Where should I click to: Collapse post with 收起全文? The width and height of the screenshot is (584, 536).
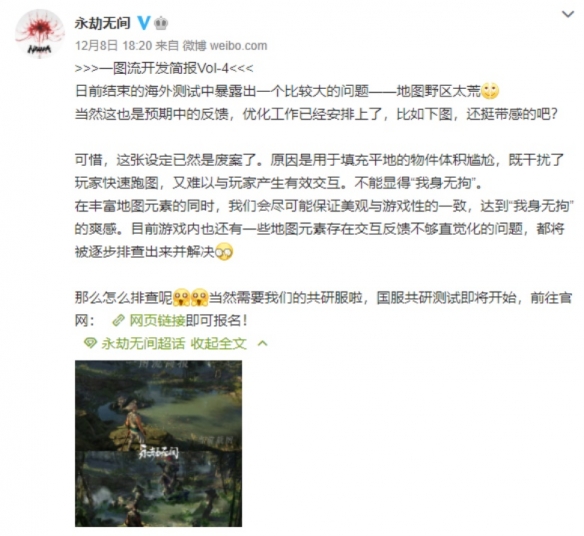coord(219,343)
